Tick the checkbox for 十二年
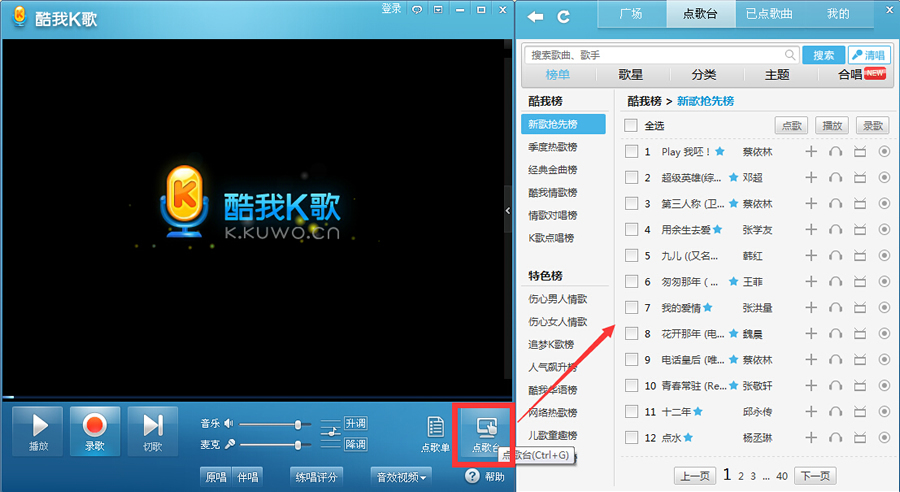This screenshot has width=900, height=492. tap(631, 412)
